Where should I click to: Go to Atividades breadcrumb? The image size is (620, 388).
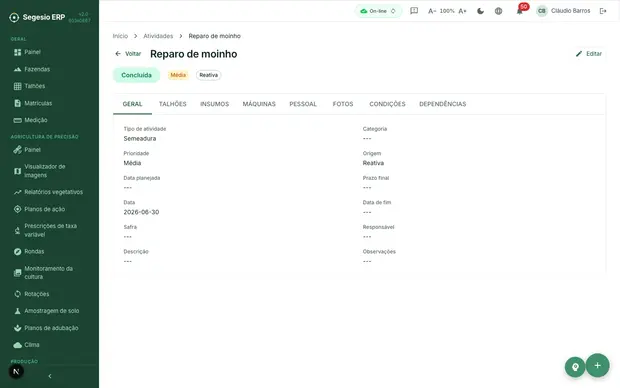(x=158, y=36)
